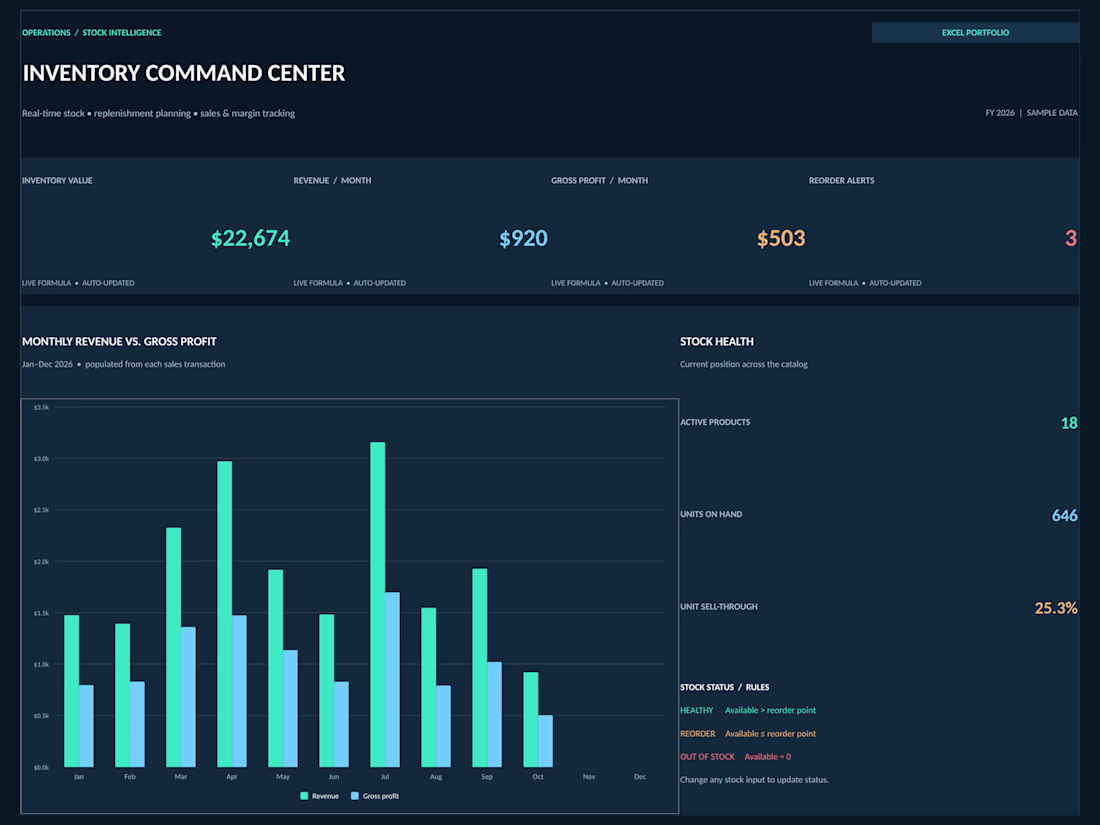This screenshot has width=1100, height=825.
Task: Click the OPERATIONS breadcrumb
Action: click(x=46, y=33)
